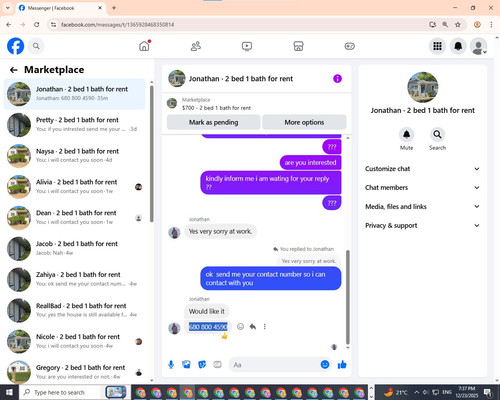Reload the browser page
This screenshot has width=500, height=400.
click(37, 25)
